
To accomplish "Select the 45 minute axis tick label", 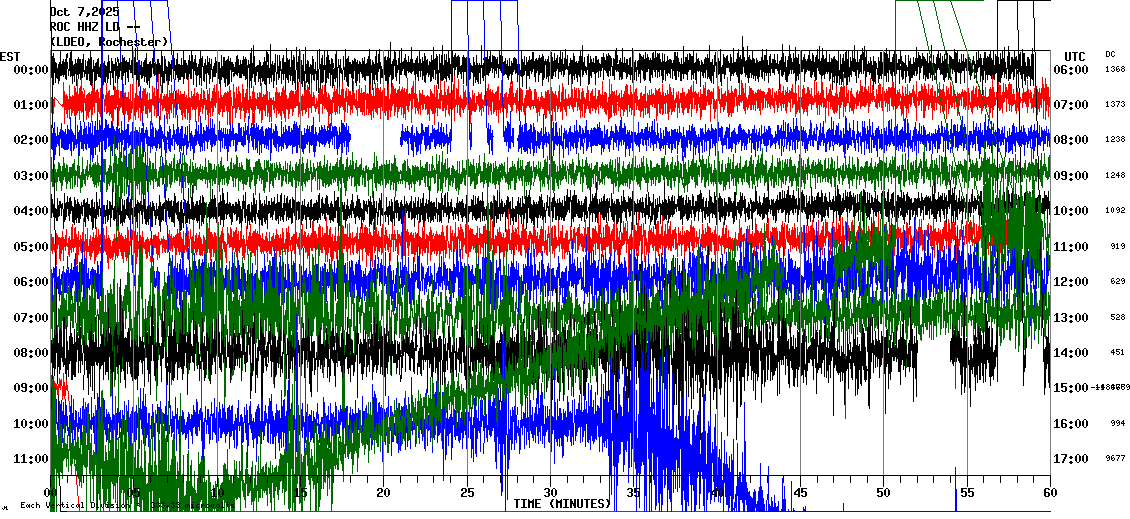I will [800, 493].
